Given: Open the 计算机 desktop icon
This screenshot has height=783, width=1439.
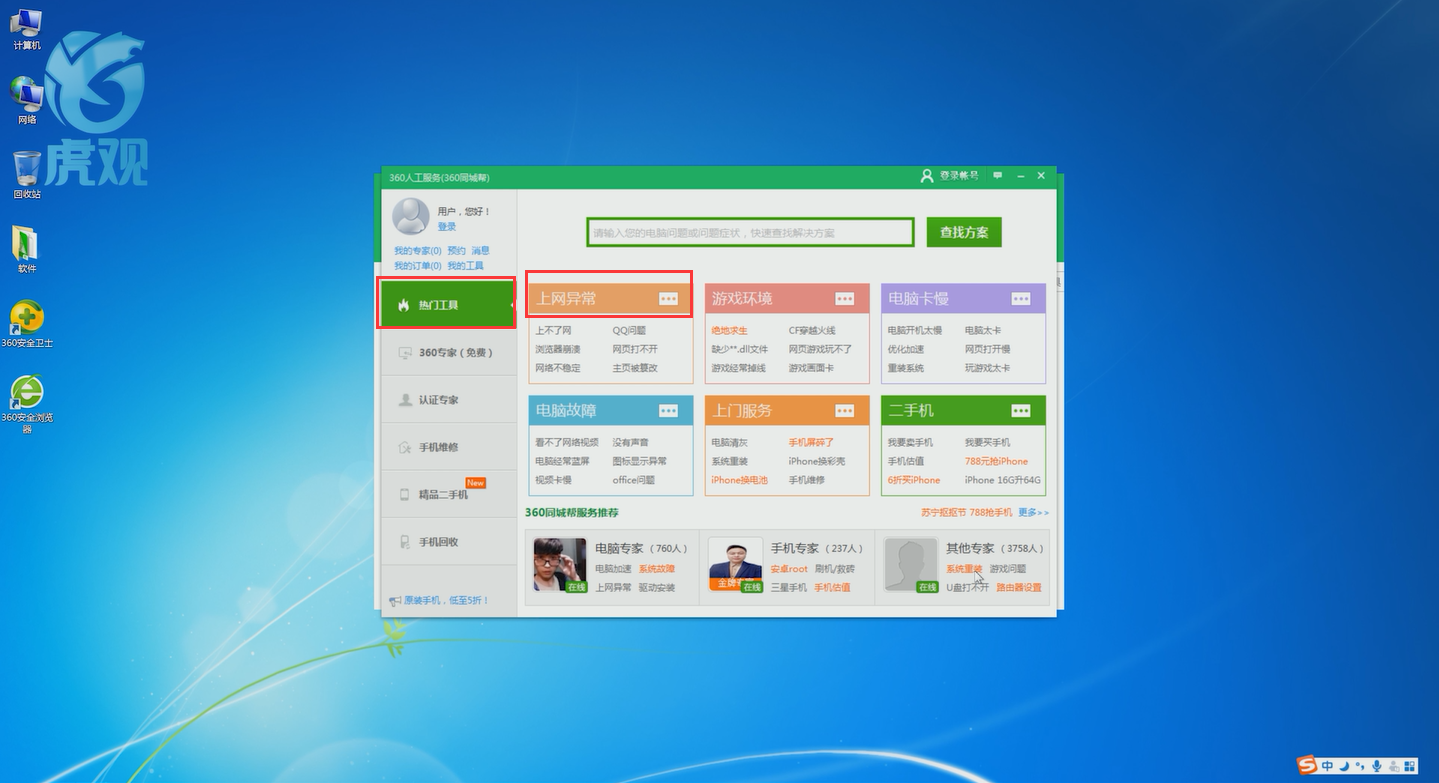Looking at the screenshot, I should coord(26,29).
